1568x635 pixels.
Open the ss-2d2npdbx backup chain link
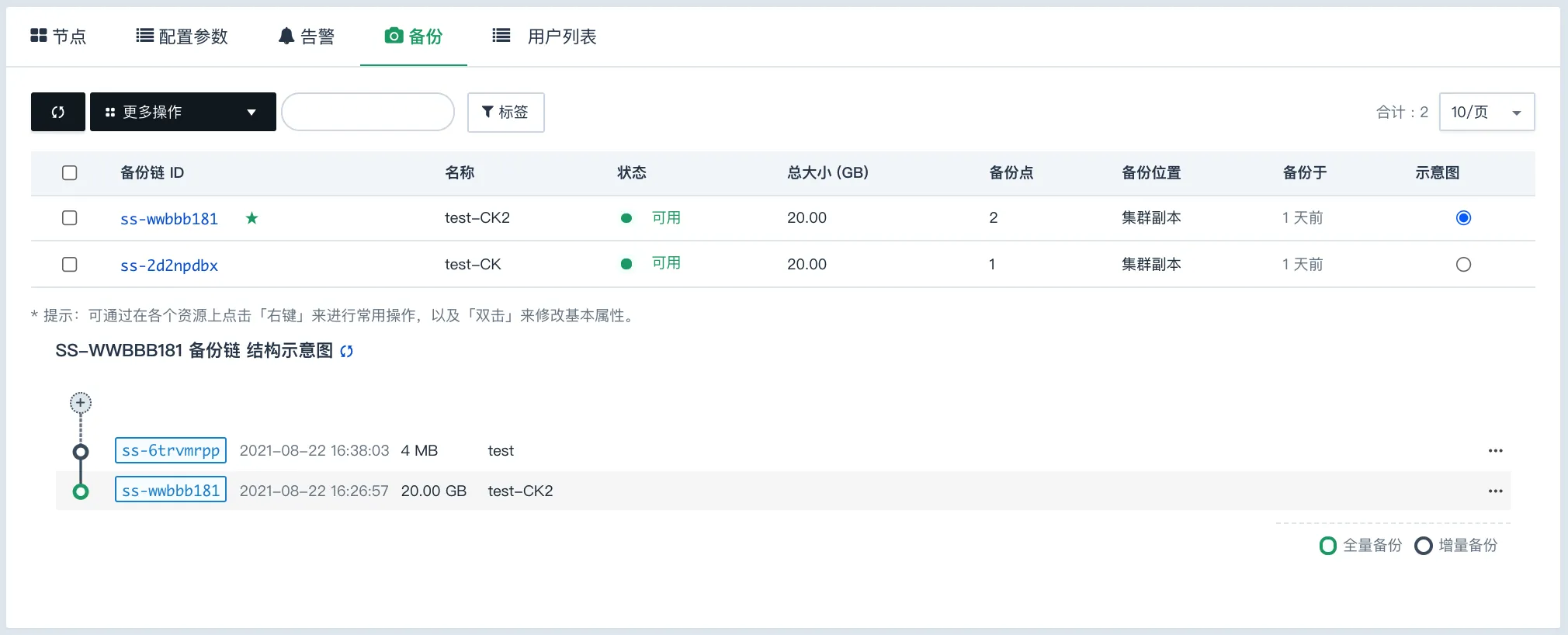coord(169,265)
